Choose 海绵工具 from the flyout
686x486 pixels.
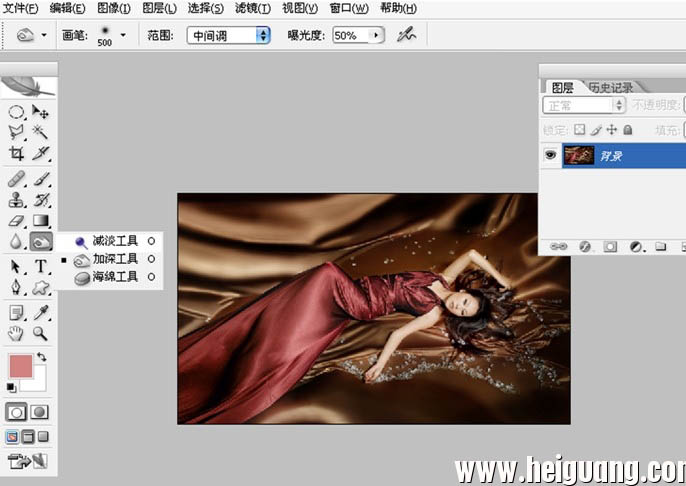tap(115, 276)
